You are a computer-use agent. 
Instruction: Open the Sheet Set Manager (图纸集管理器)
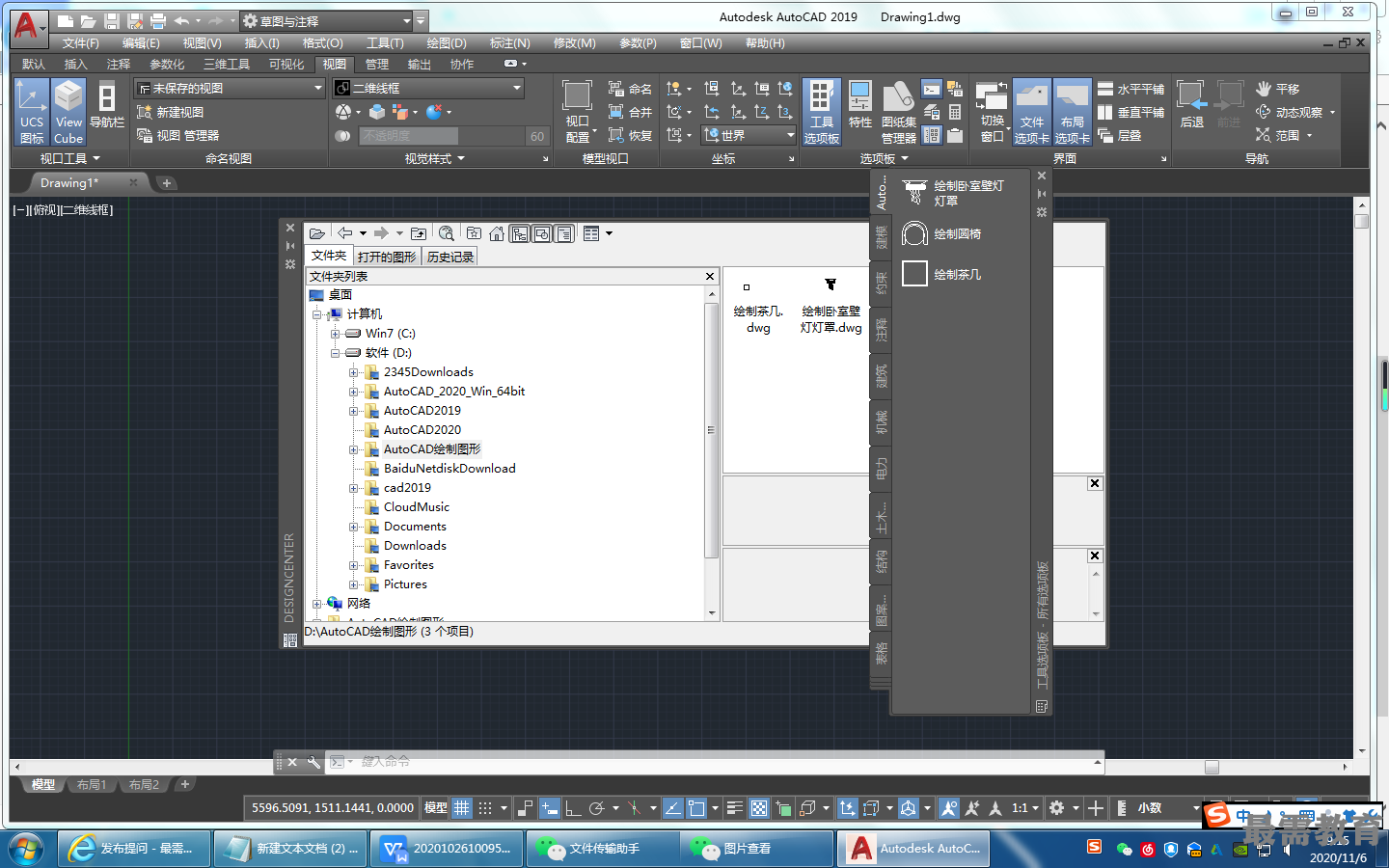click(898, 112)
